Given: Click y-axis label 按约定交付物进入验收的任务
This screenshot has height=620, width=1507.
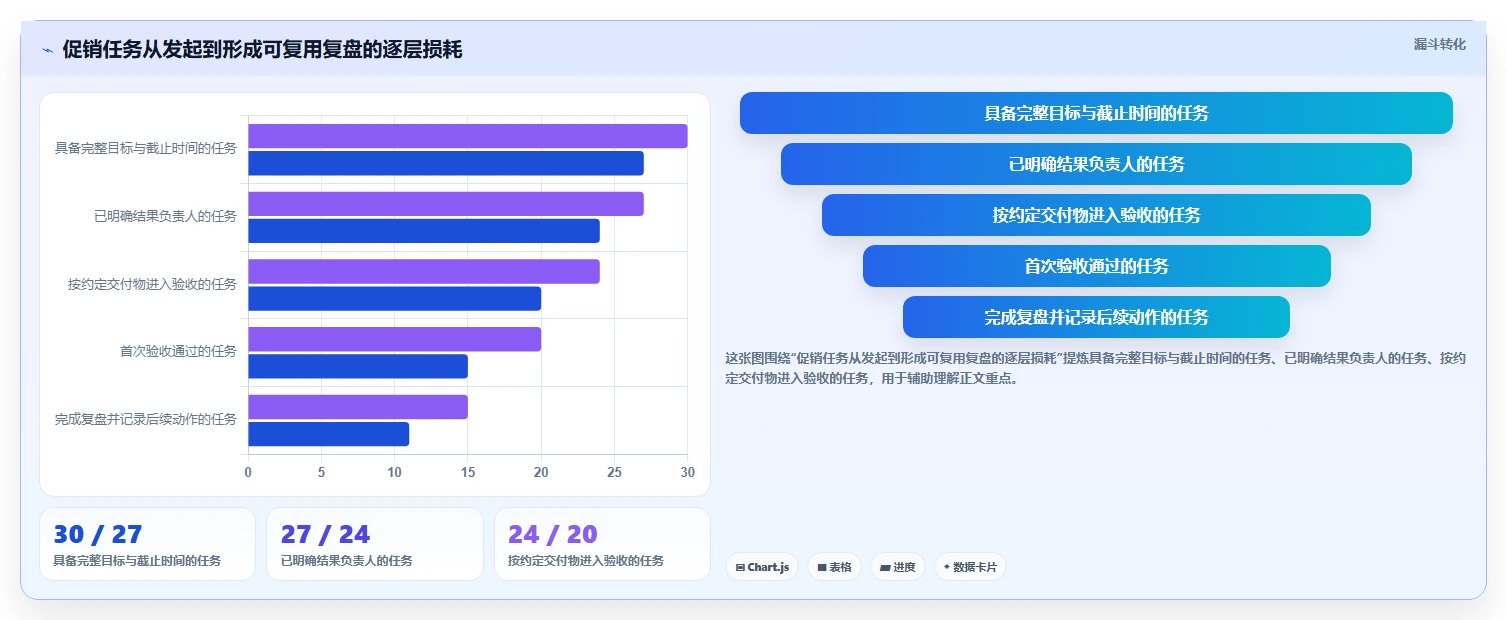Looking at the screenshot, I should coord(153,284).
